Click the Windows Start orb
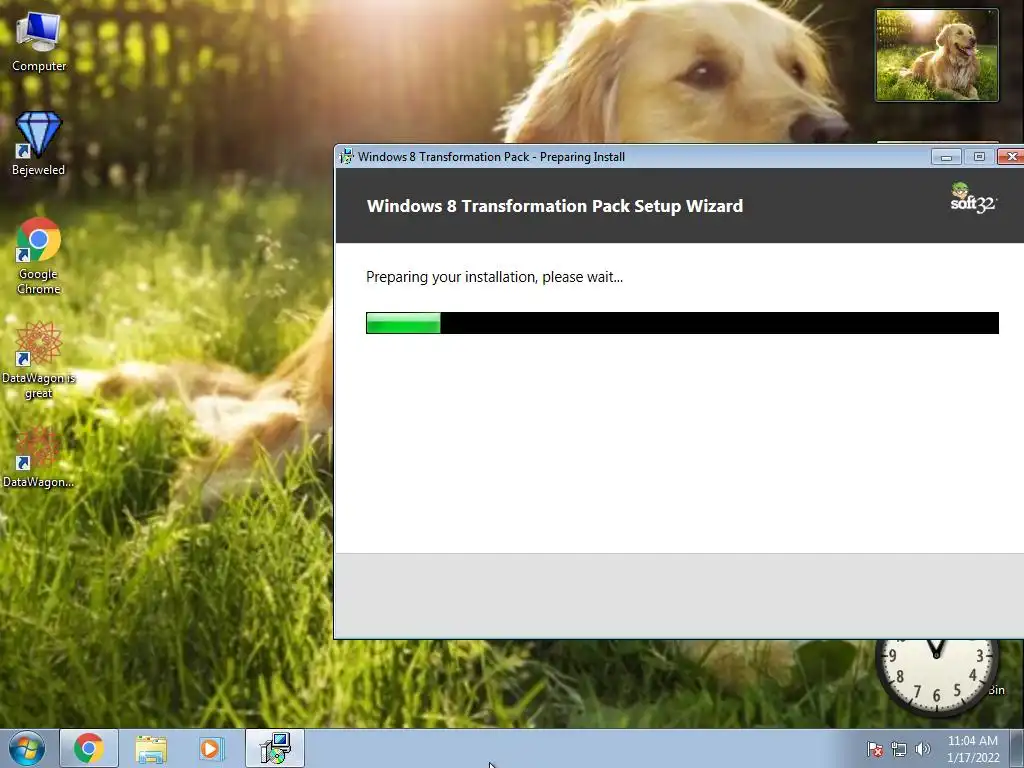The image size is (1024, 768). click(26, 748)
